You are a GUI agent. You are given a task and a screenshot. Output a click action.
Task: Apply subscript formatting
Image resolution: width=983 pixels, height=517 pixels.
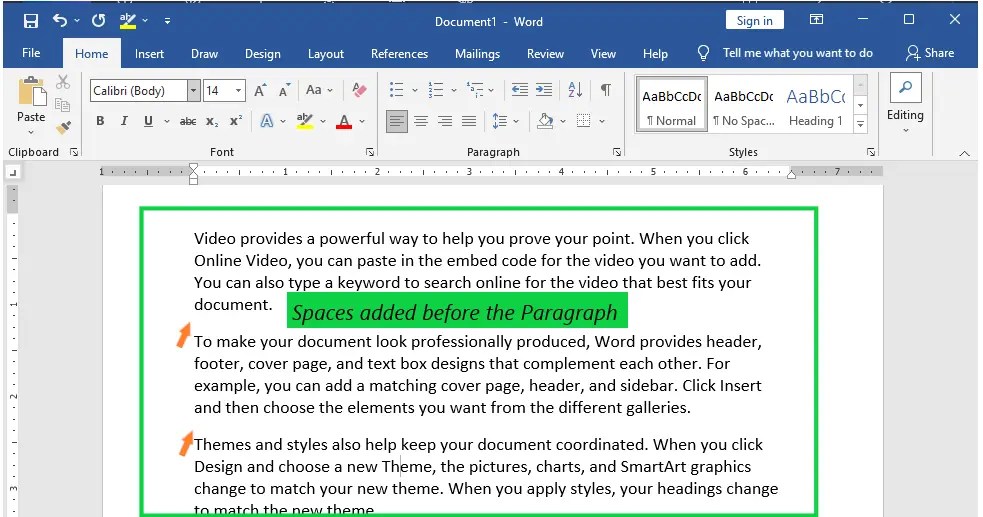click(x=213, y=122)
